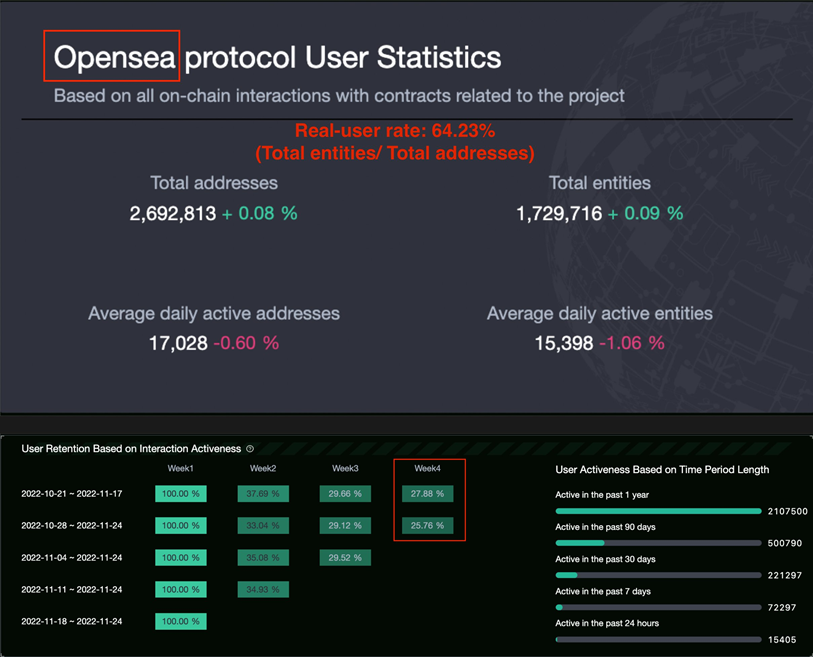The height and width of the screenshot is (657, 813).
Task: Select the 34.93 % retention cell
Action: [x=263, y=589]
